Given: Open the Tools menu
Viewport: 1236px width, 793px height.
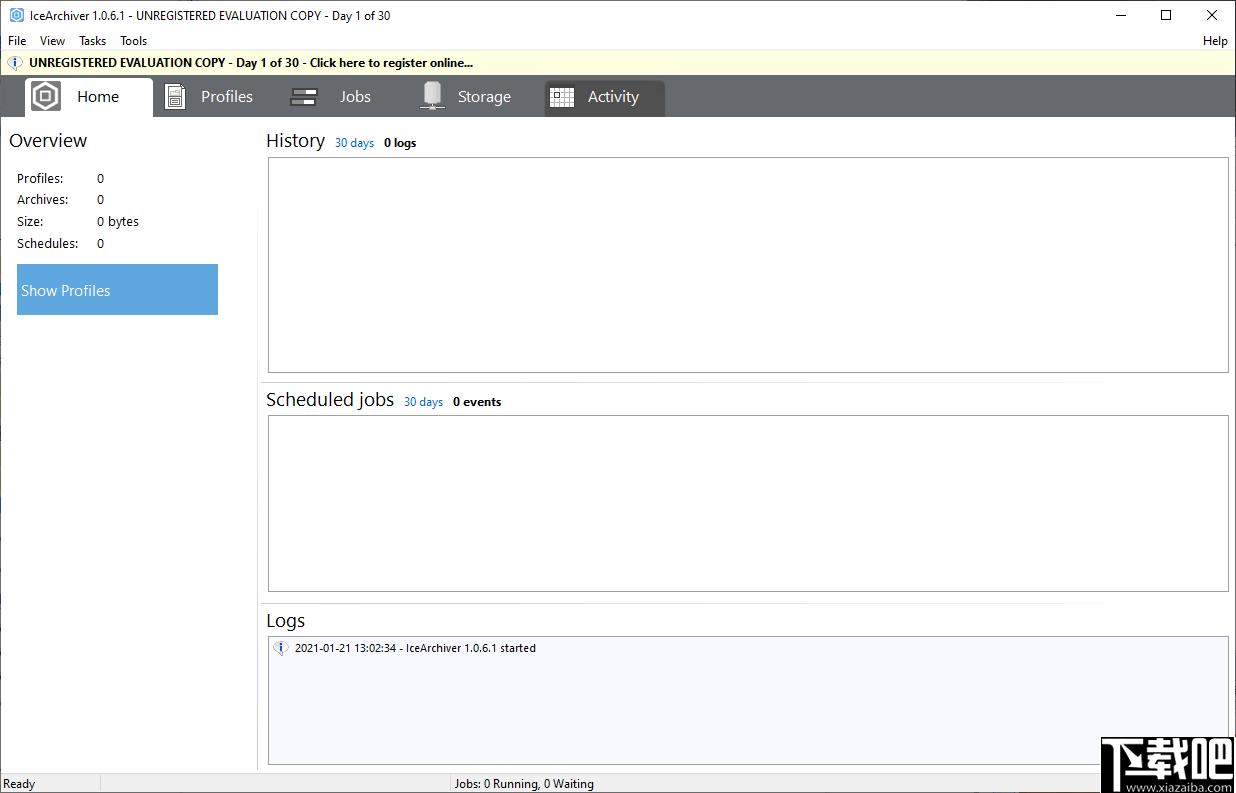Looking at the screenshot, I should point(133,41).
